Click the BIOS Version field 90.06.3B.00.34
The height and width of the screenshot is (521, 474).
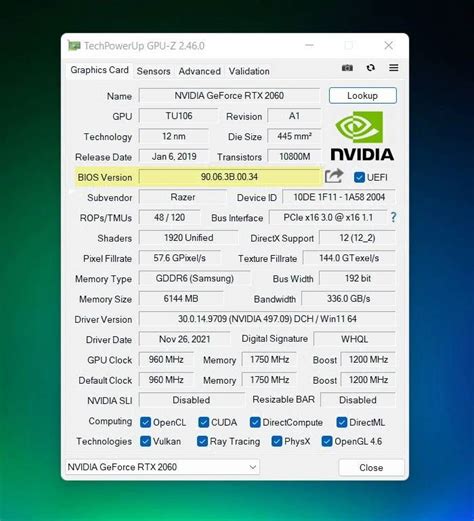click(x=229, y=177)
